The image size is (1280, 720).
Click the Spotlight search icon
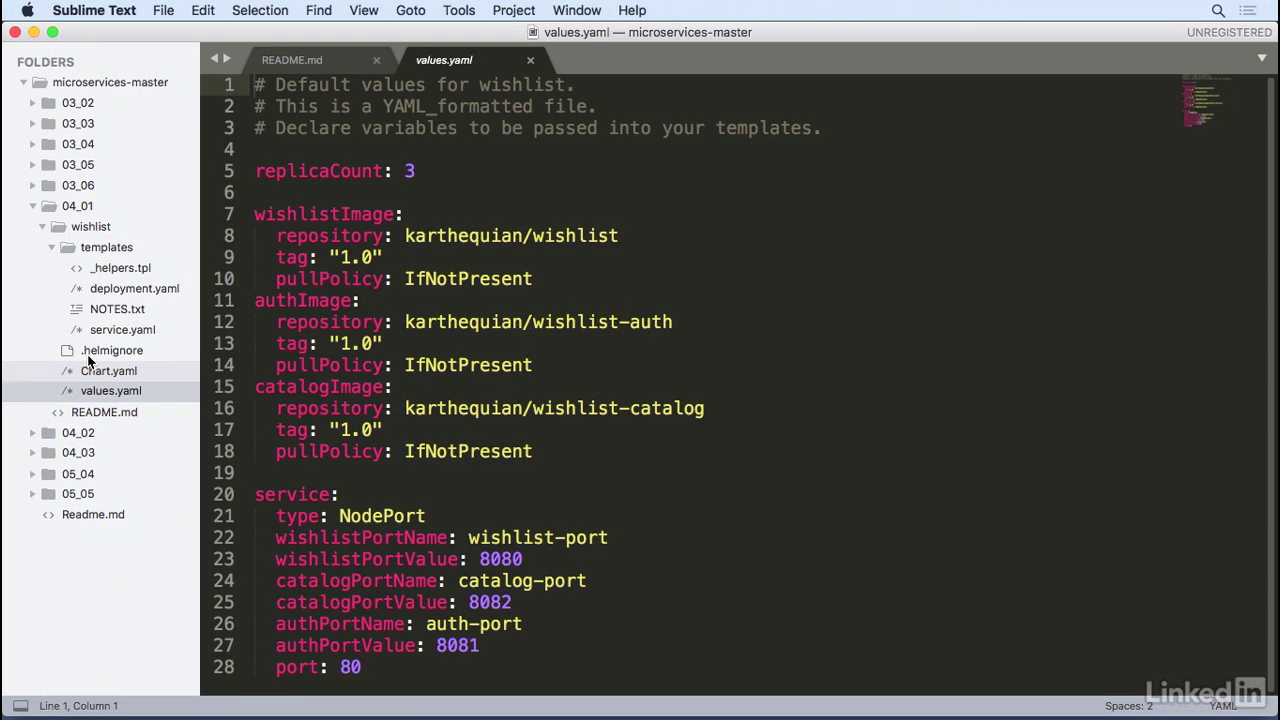1218,10
